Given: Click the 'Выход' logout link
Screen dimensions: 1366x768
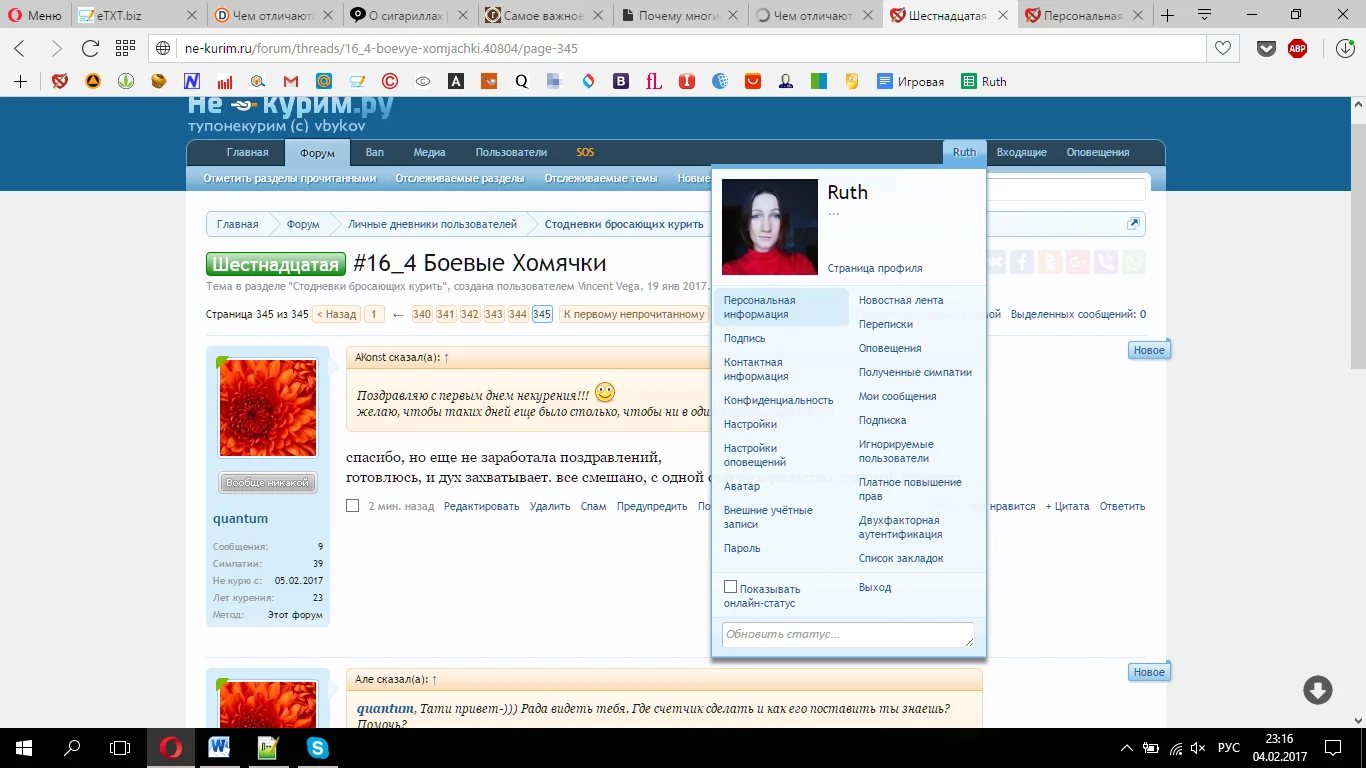Looking at the screenshot, I should coord(875,587).
